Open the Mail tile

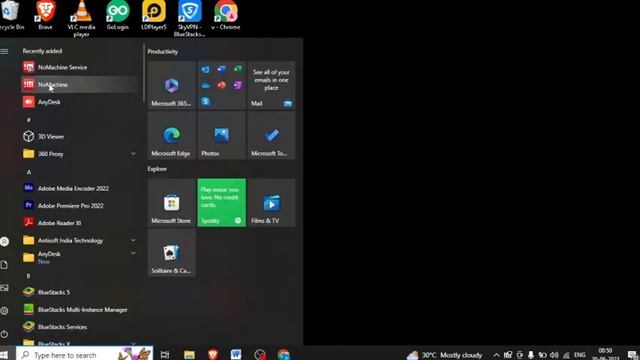271,85
